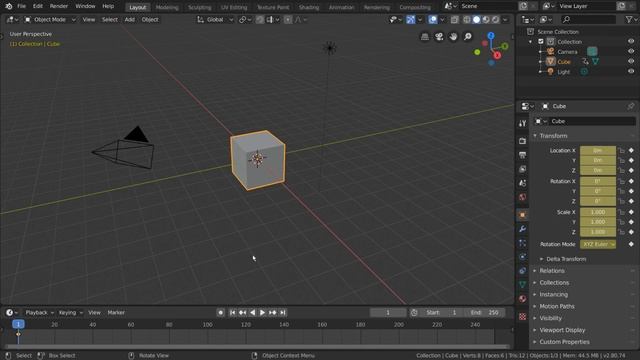Open the viewport Add menu

click(130, 20)
